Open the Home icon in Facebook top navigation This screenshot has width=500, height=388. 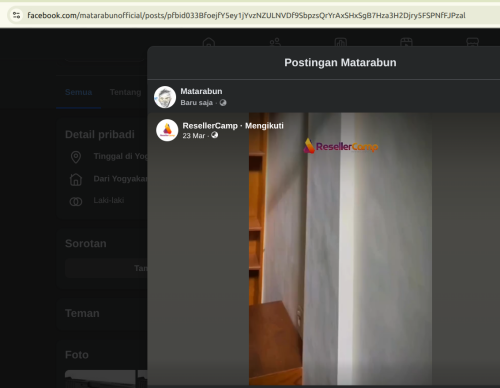coord(209,42)
